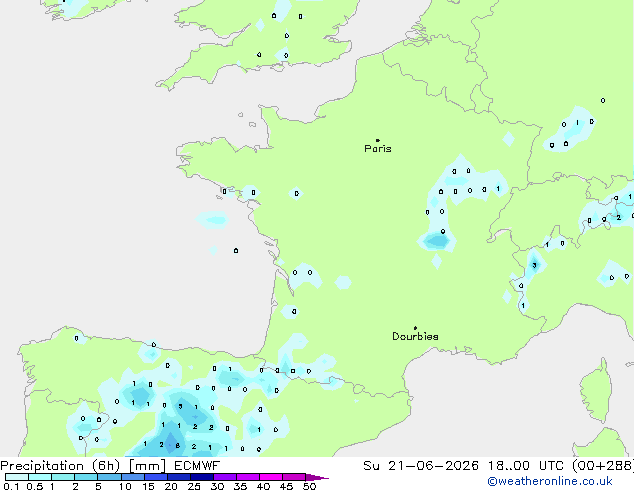Select the 30–35 mm purple swatch
Viewport: 634px width, 490px height.
[224, 477]
